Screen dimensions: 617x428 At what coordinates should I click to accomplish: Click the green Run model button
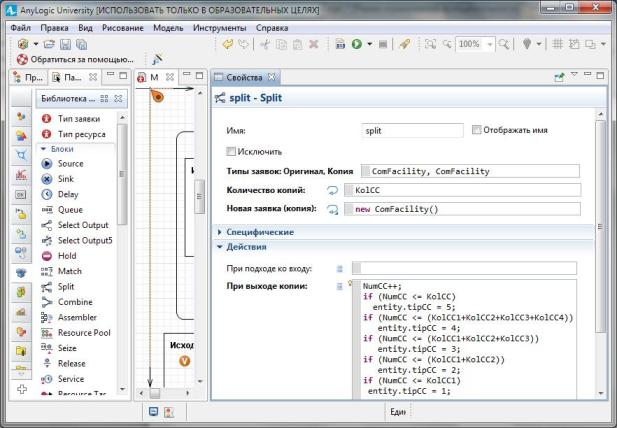click(x=357, y=44)
